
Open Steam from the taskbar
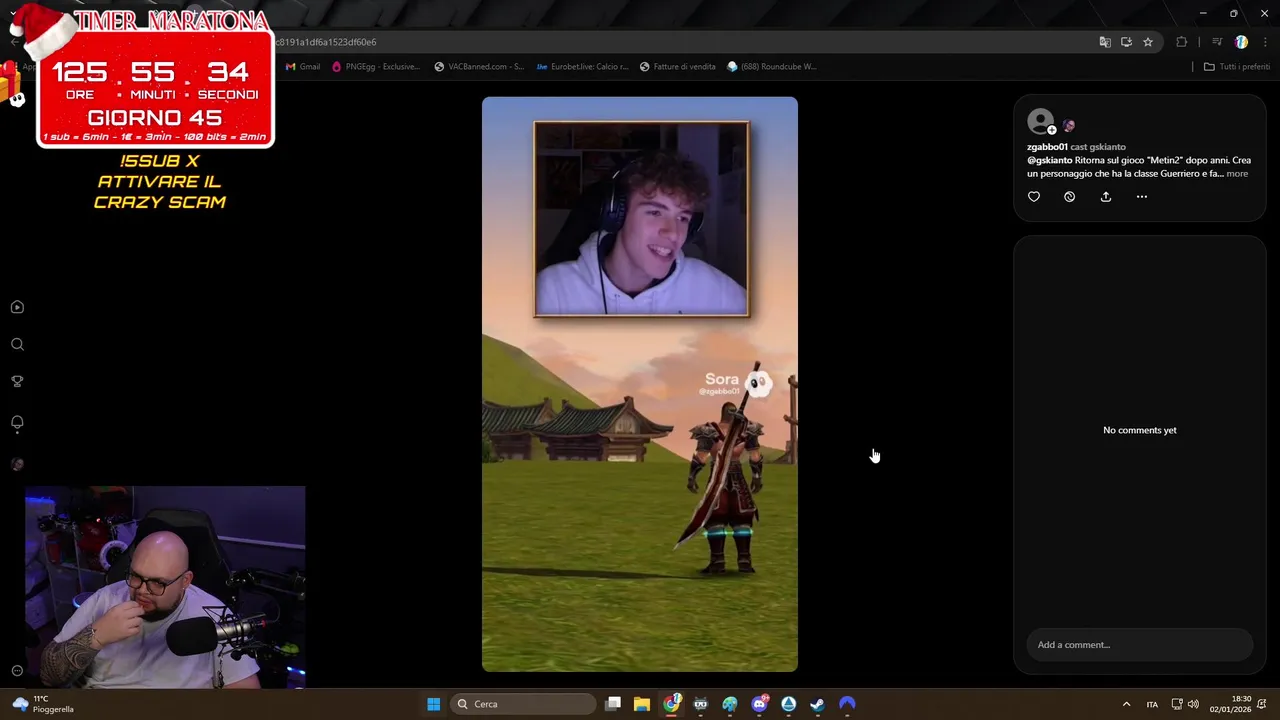818,704
